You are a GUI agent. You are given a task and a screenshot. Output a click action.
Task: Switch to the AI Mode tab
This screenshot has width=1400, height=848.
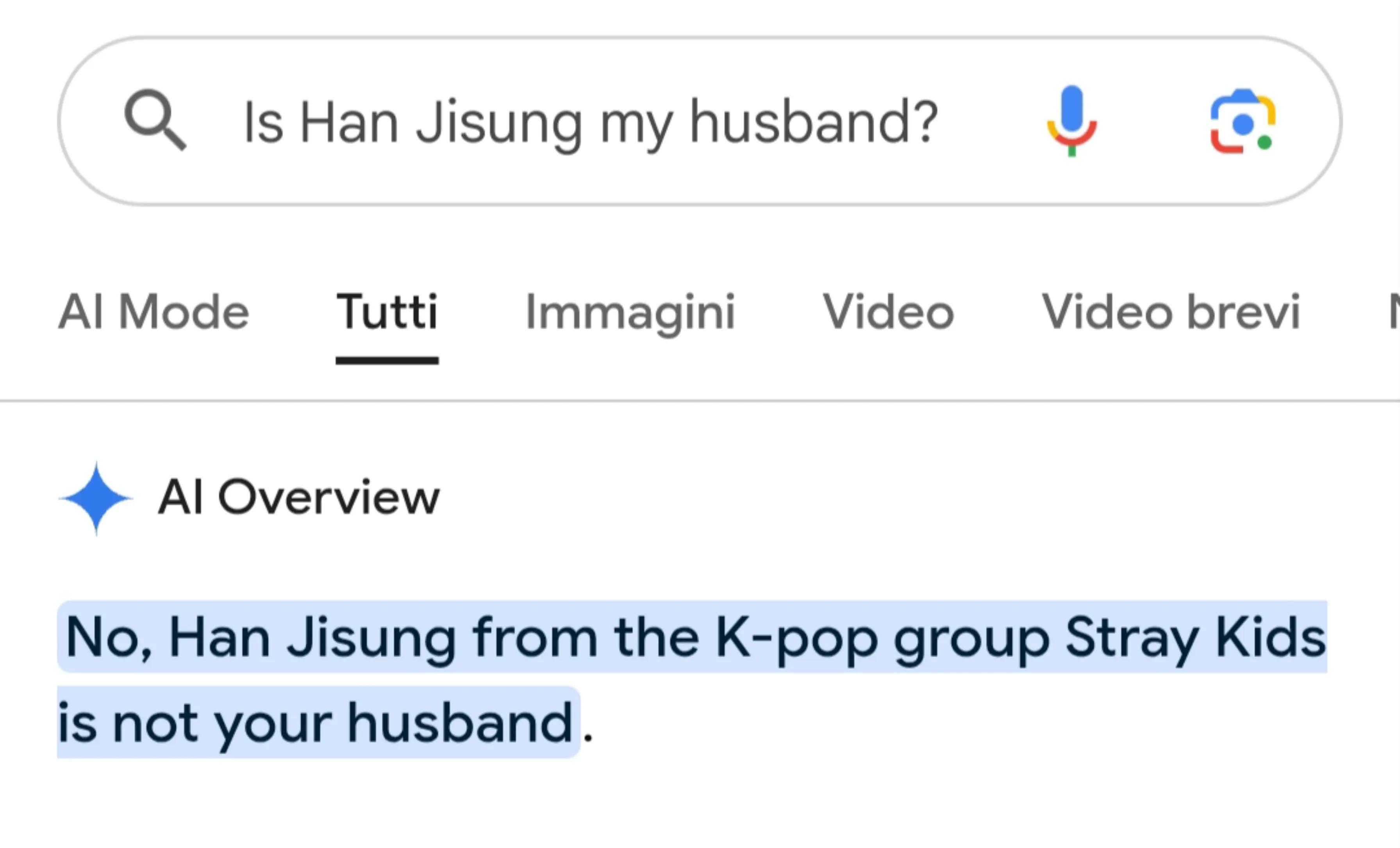[154, 311]
